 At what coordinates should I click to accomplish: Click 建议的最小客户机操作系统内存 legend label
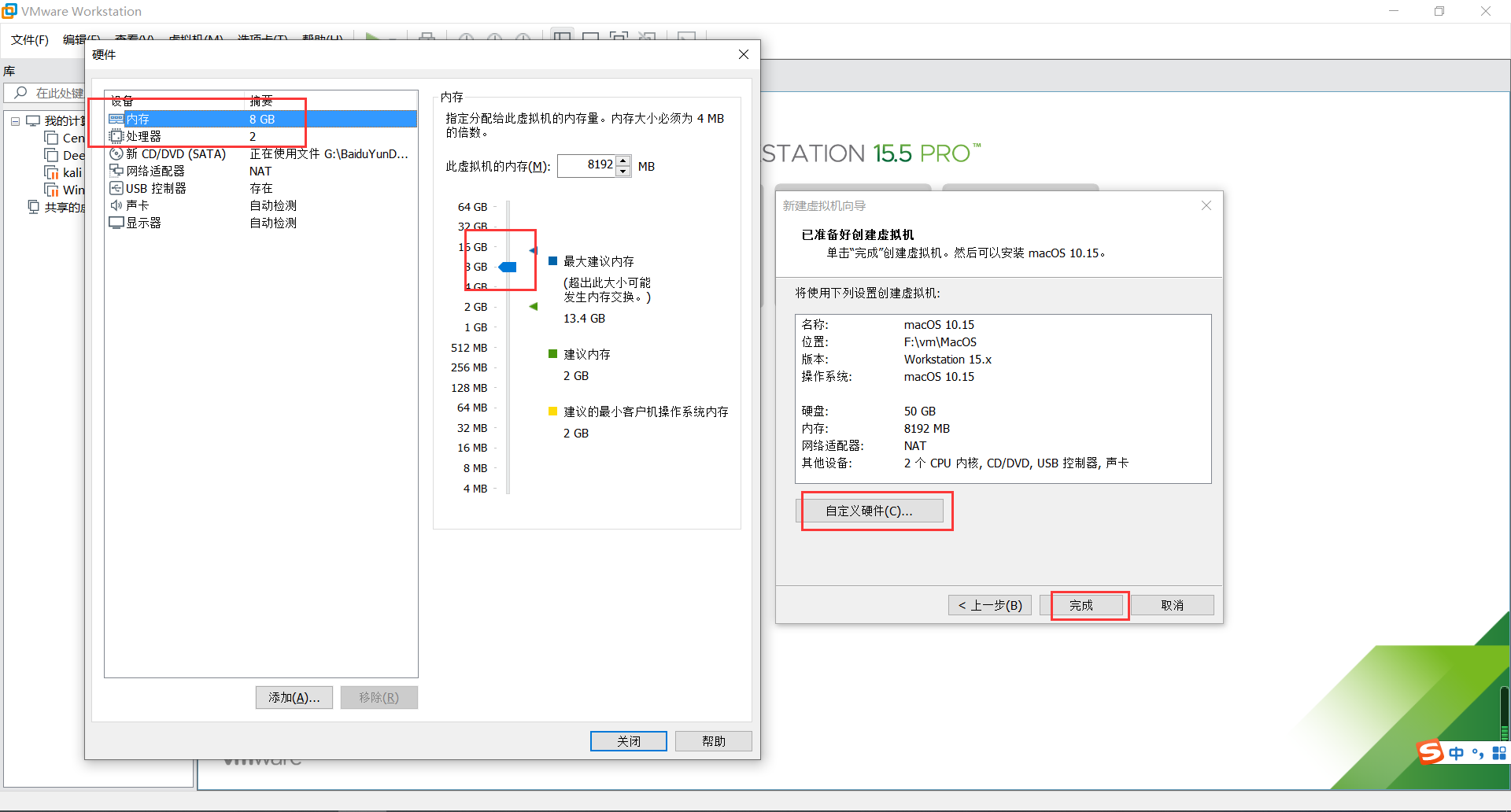(646, 412)
